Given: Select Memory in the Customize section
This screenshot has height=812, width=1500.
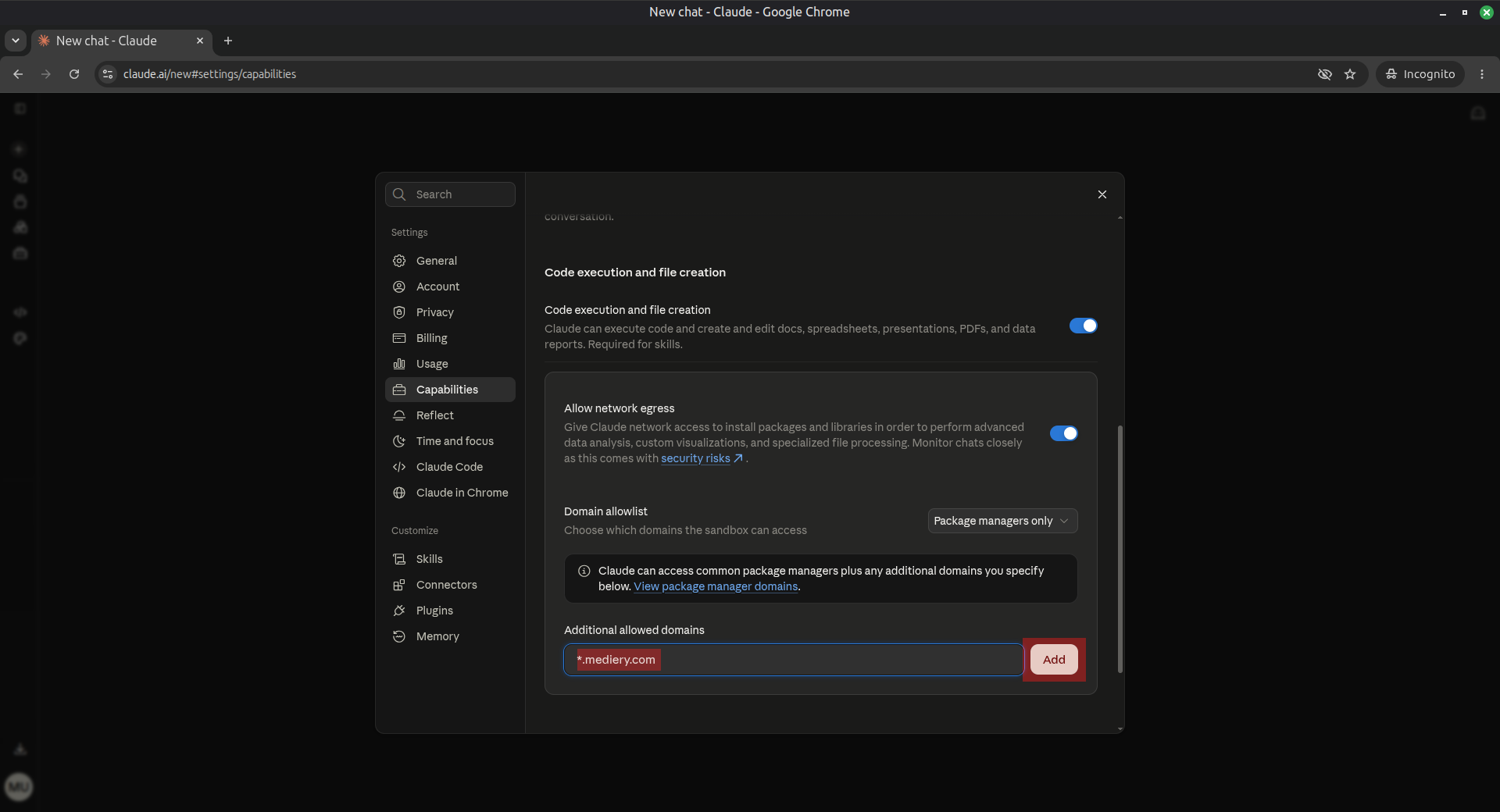Looking at the screenshot, I should [450, 636].
